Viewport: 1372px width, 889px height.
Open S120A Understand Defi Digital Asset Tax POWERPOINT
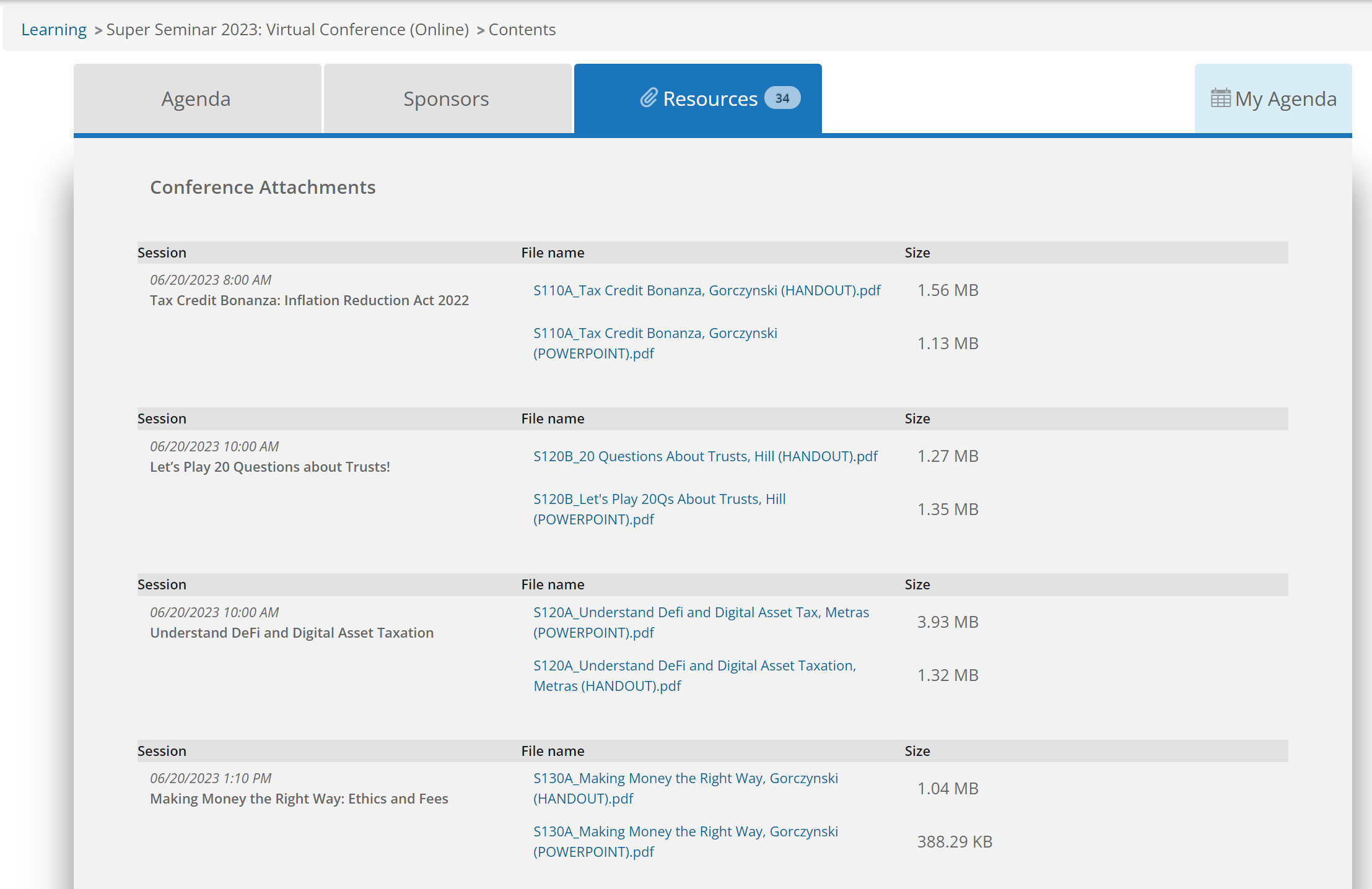[x=701, y=622]
